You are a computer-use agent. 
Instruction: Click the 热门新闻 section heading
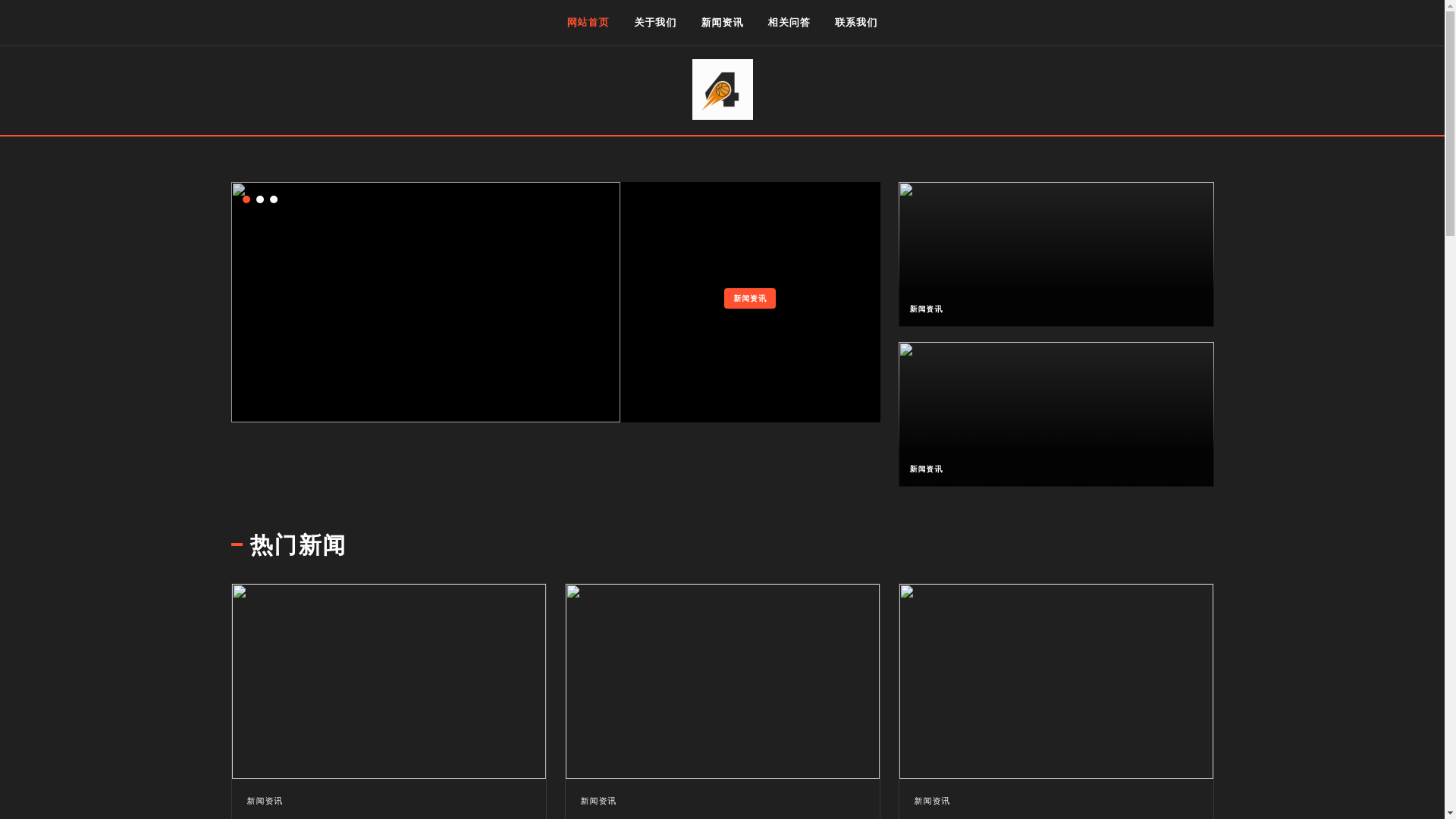click(297, 545)
